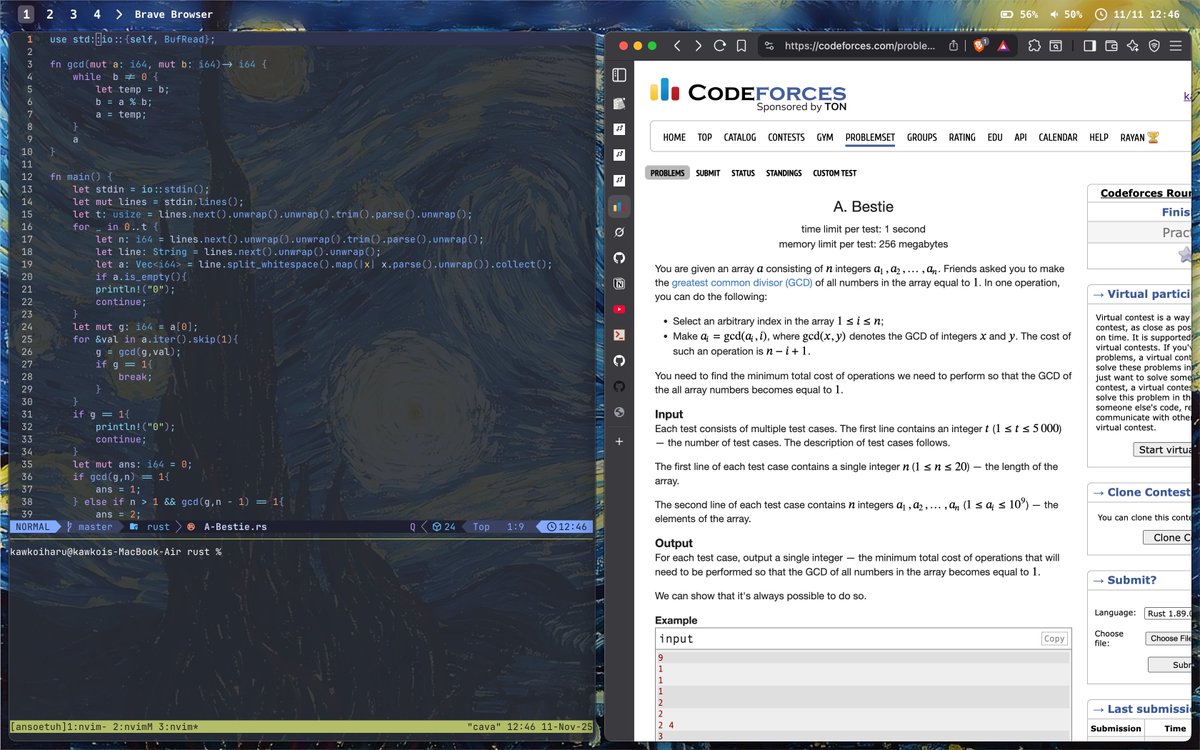Screen dimensions: 1200x750
Task: Switch to workspace 2 in top bar
Action: 50,14
